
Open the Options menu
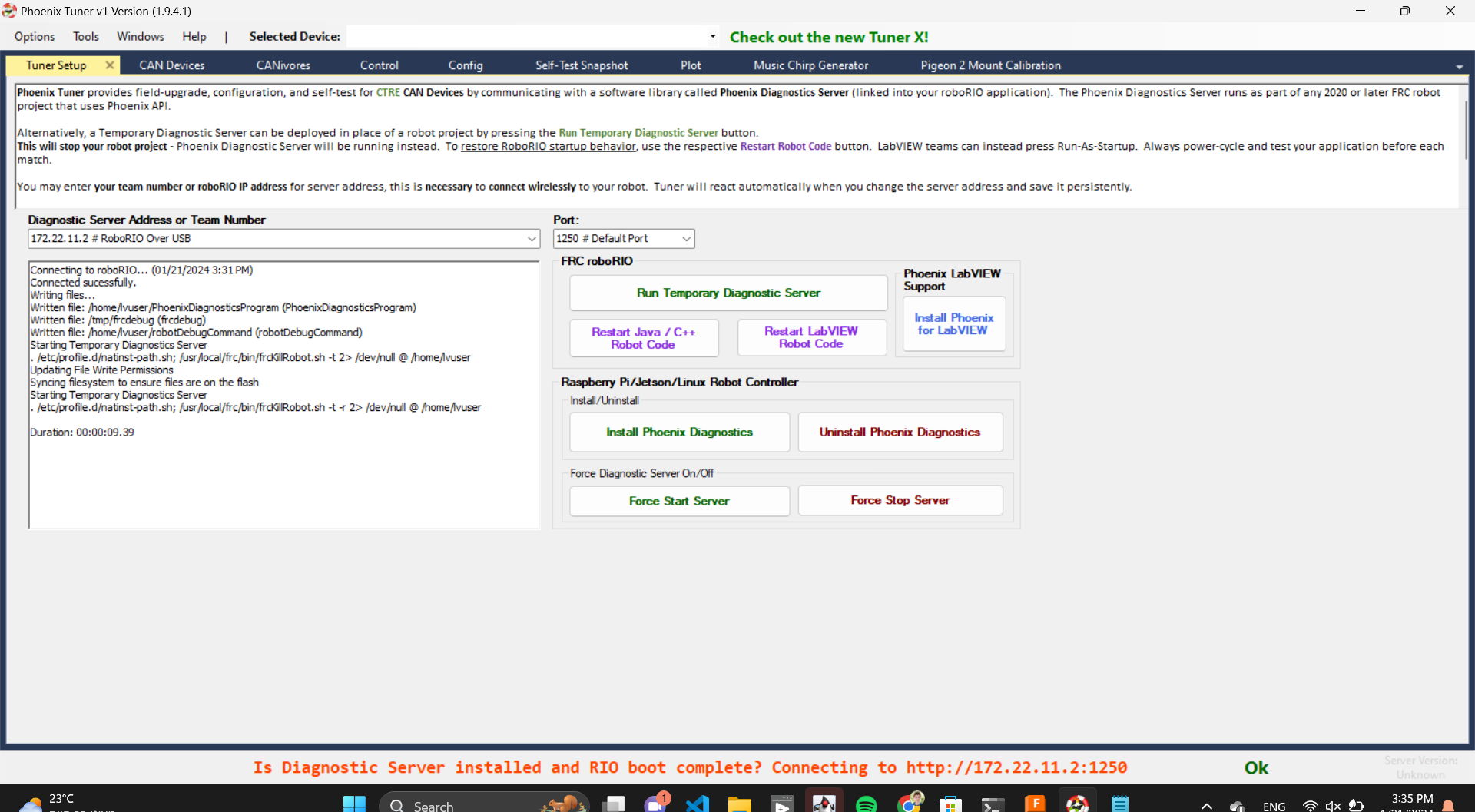point(35,36)
